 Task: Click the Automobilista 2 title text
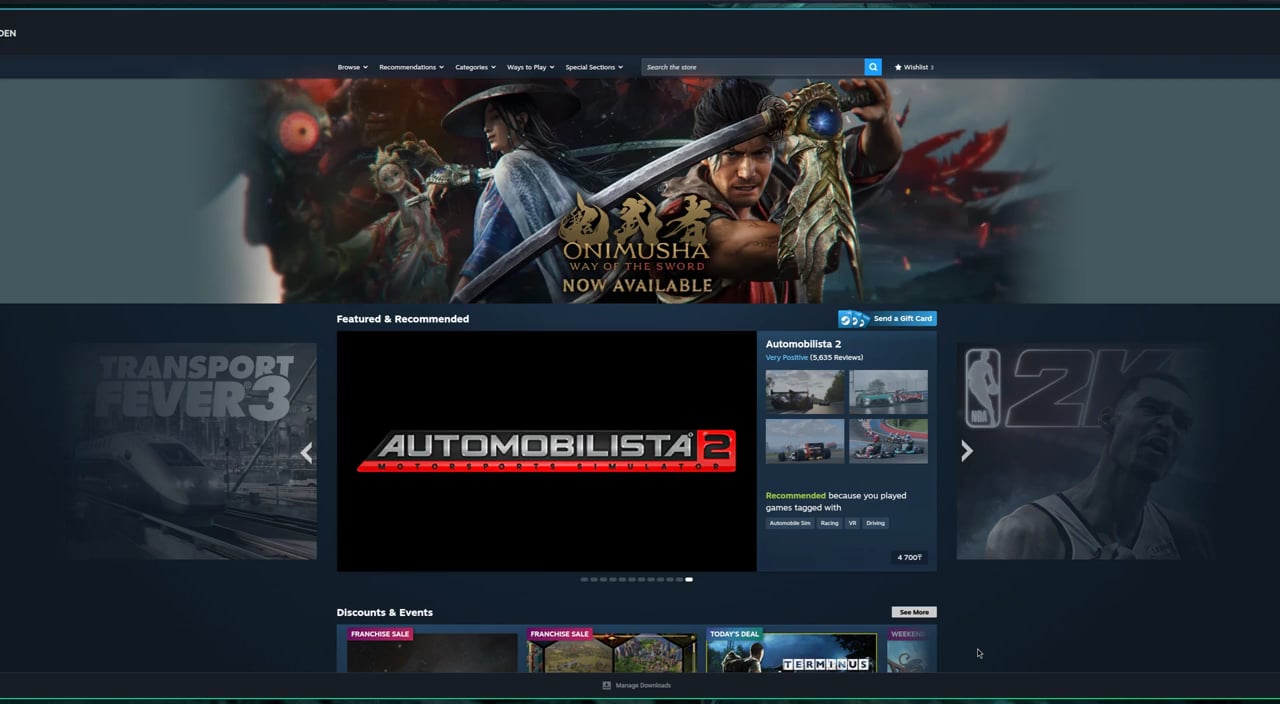click(803, 344)
